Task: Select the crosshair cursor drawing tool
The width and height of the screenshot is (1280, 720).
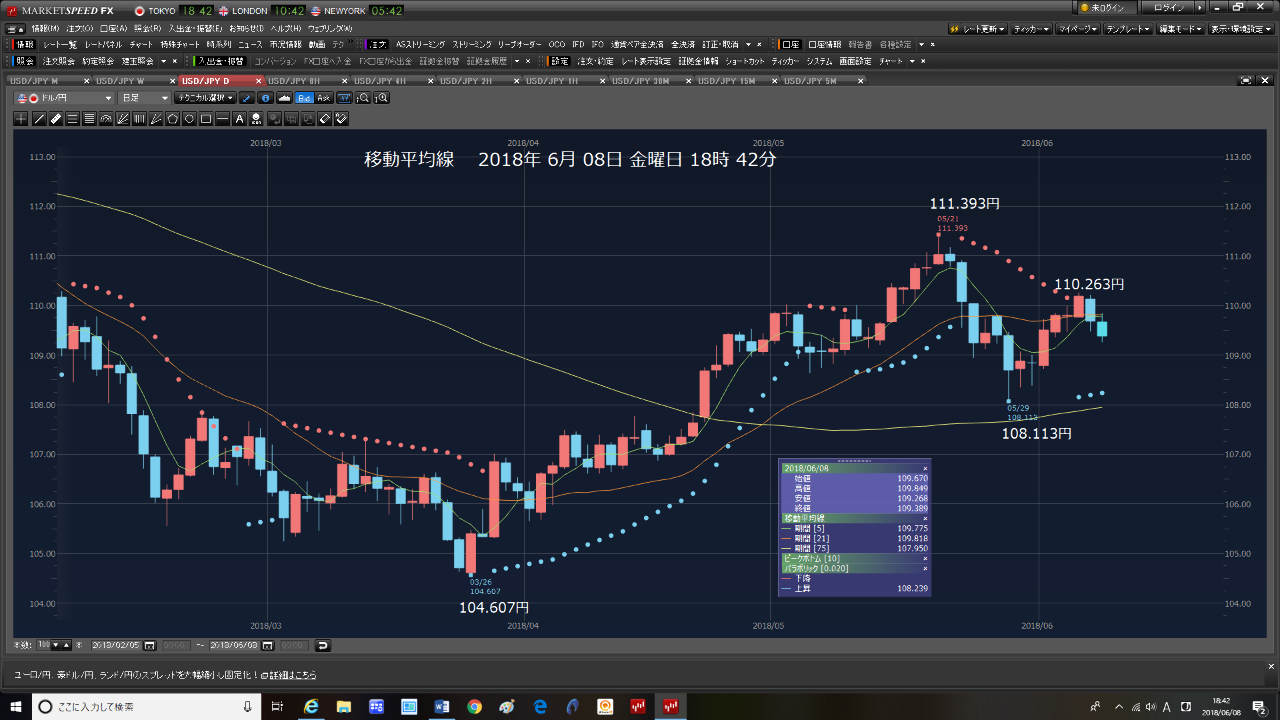Action: [x=22, y=119]
